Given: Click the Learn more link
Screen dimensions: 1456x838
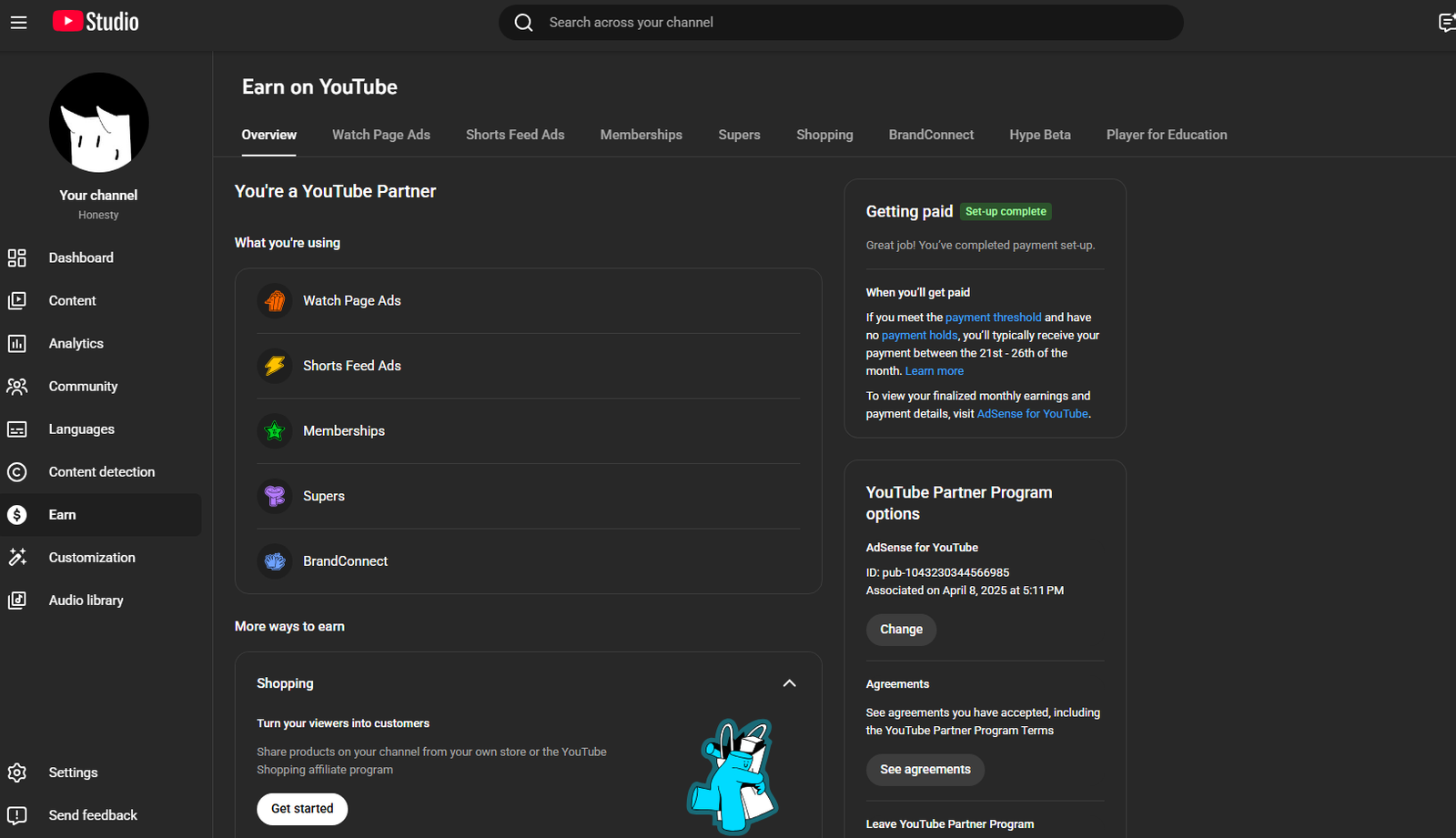Looking at the screenshot, I should pyautogui.click(x=934, y=371).
